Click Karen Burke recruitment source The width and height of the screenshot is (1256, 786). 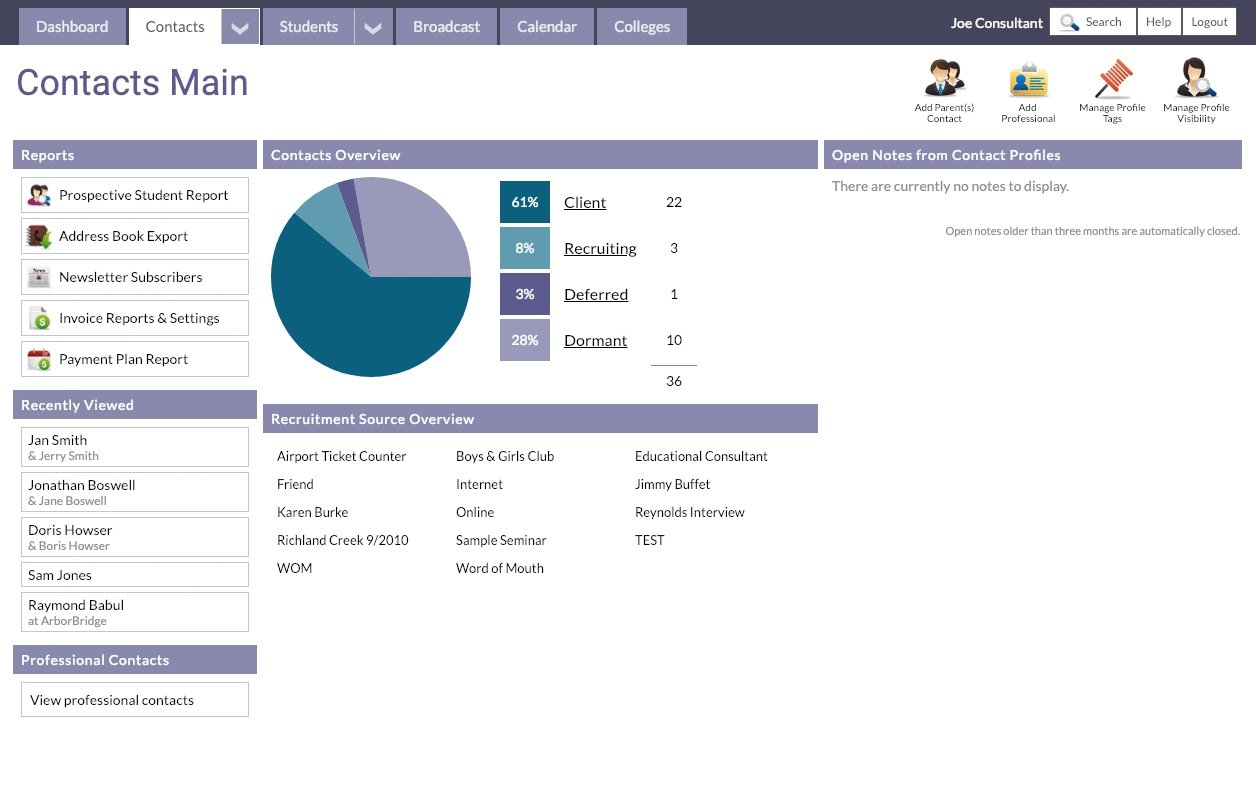pos(313,512)
